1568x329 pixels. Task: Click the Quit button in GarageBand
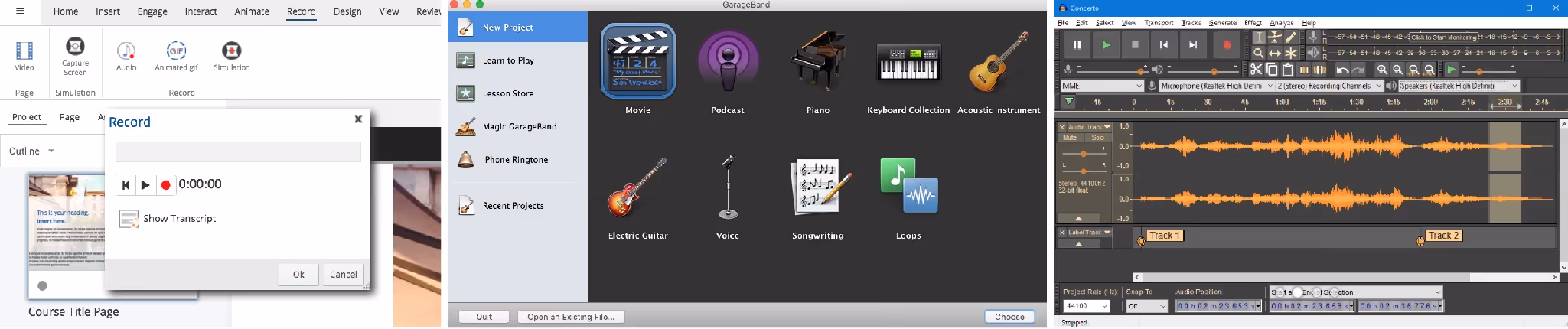[x=484, y=317]
